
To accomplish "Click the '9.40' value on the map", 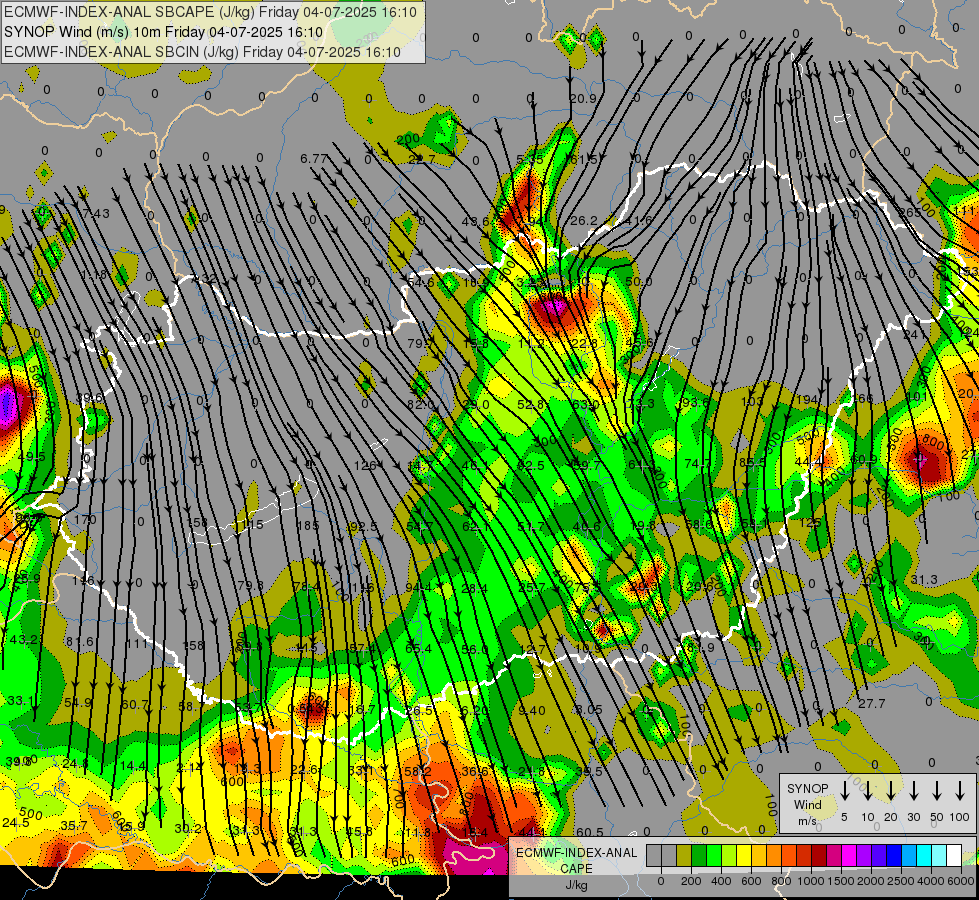I will (x=532, y=710).
